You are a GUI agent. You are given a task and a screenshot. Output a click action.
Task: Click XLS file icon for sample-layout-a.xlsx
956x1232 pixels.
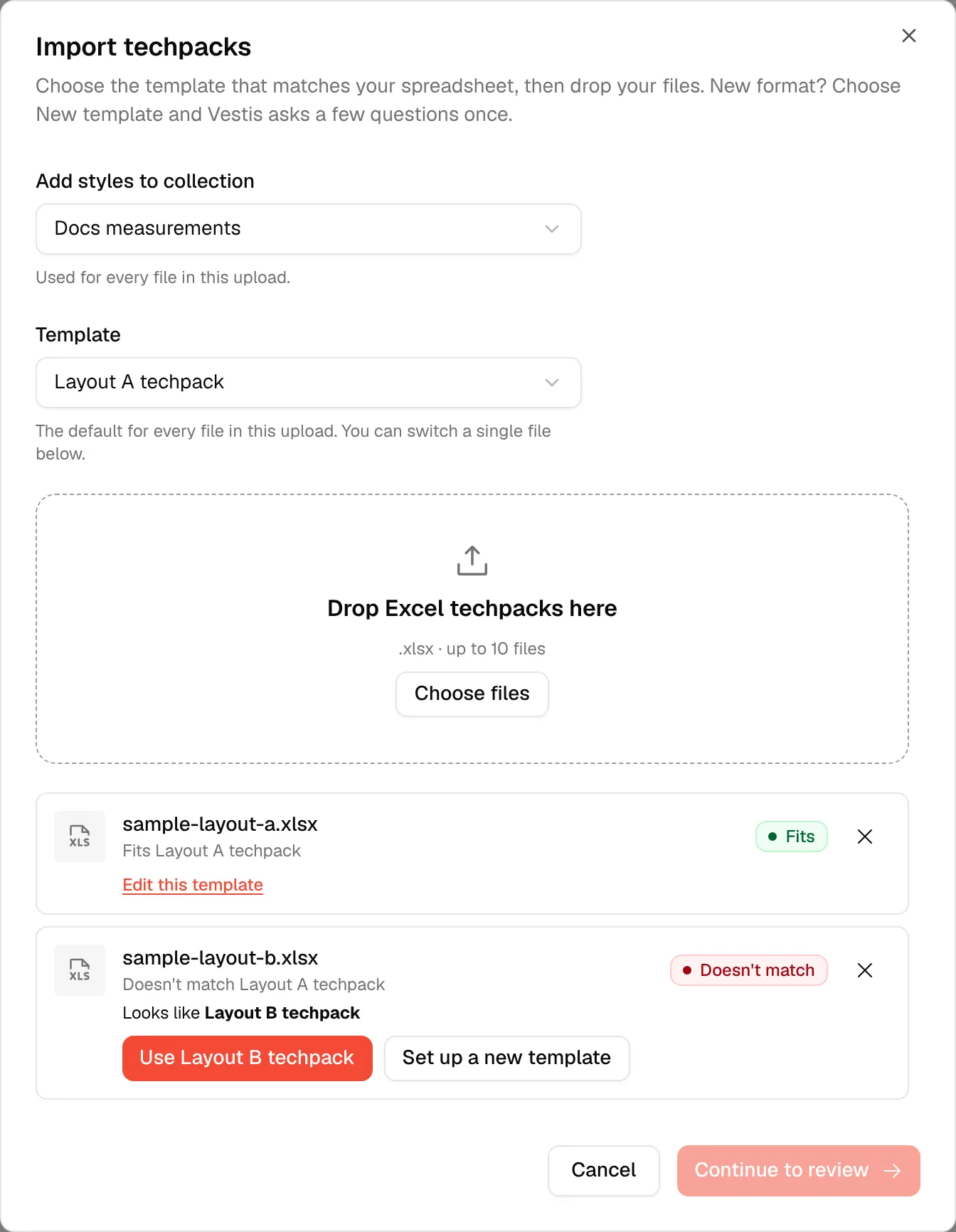click(80, 837)
